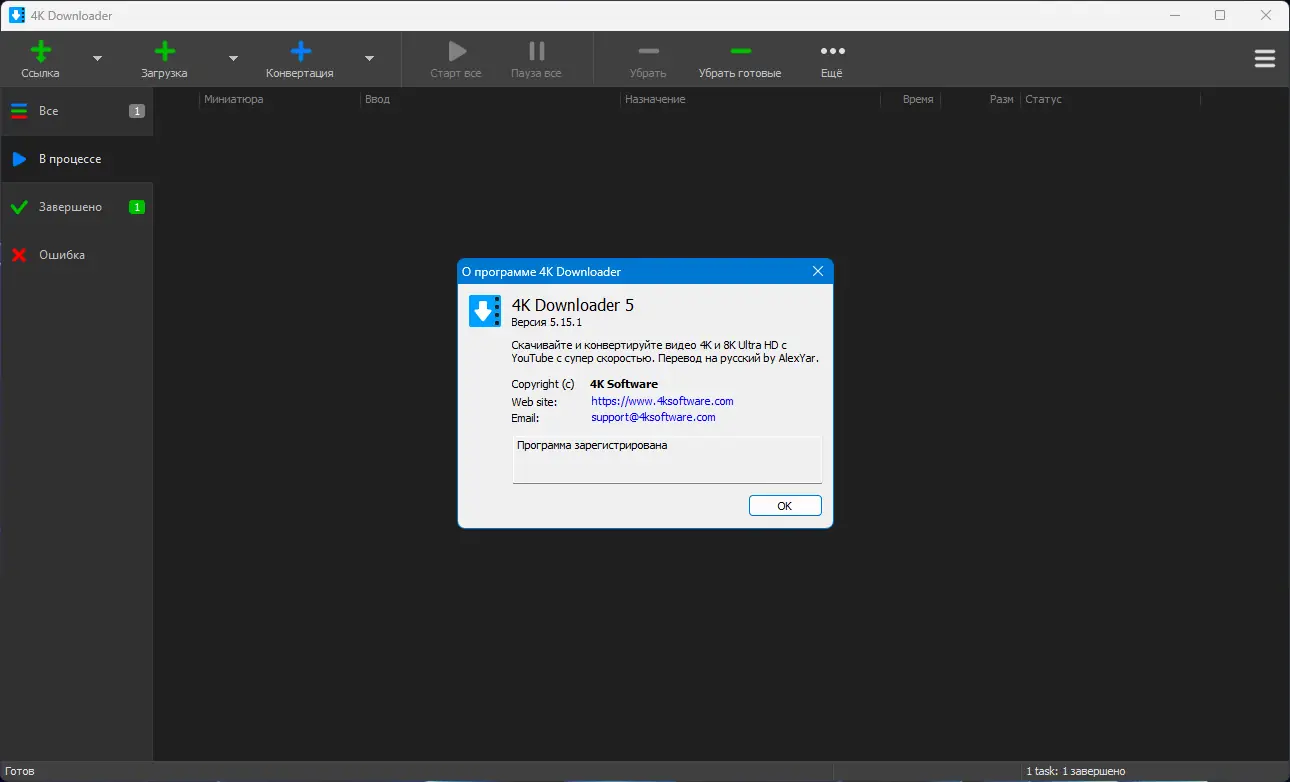
Task: Click the 4K Software copyright name
Action: pyautogui.click(x=624, y=384)
